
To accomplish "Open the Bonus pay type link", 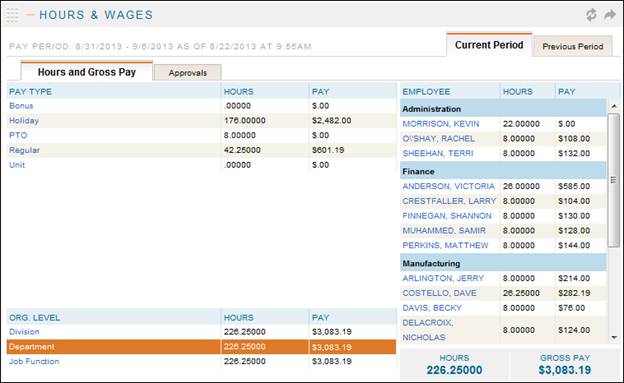I will (21, 106).
